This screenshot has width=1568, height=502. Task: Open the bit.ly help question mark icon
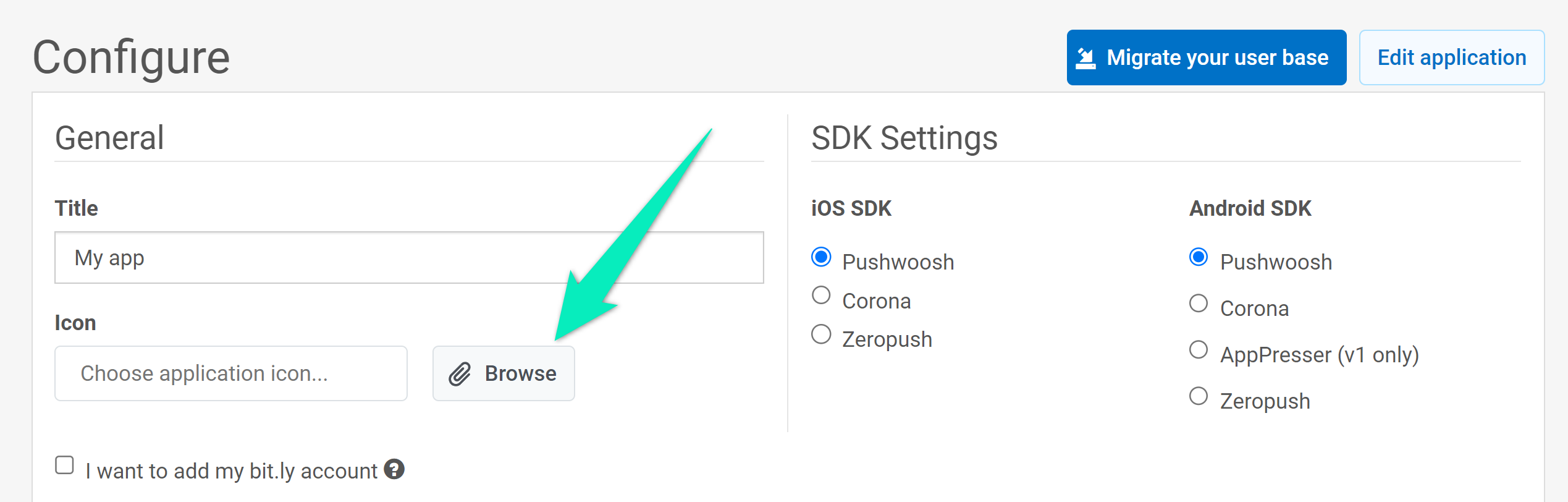(394, 469)
